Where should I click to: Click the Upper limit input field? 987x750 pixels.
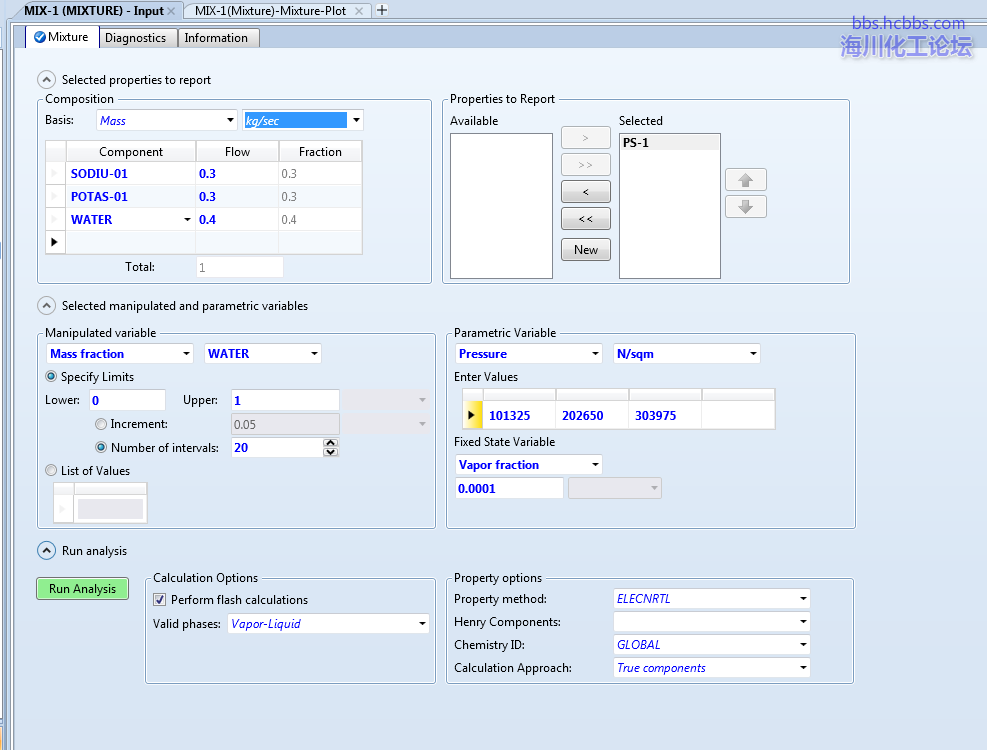coord(285,401)
